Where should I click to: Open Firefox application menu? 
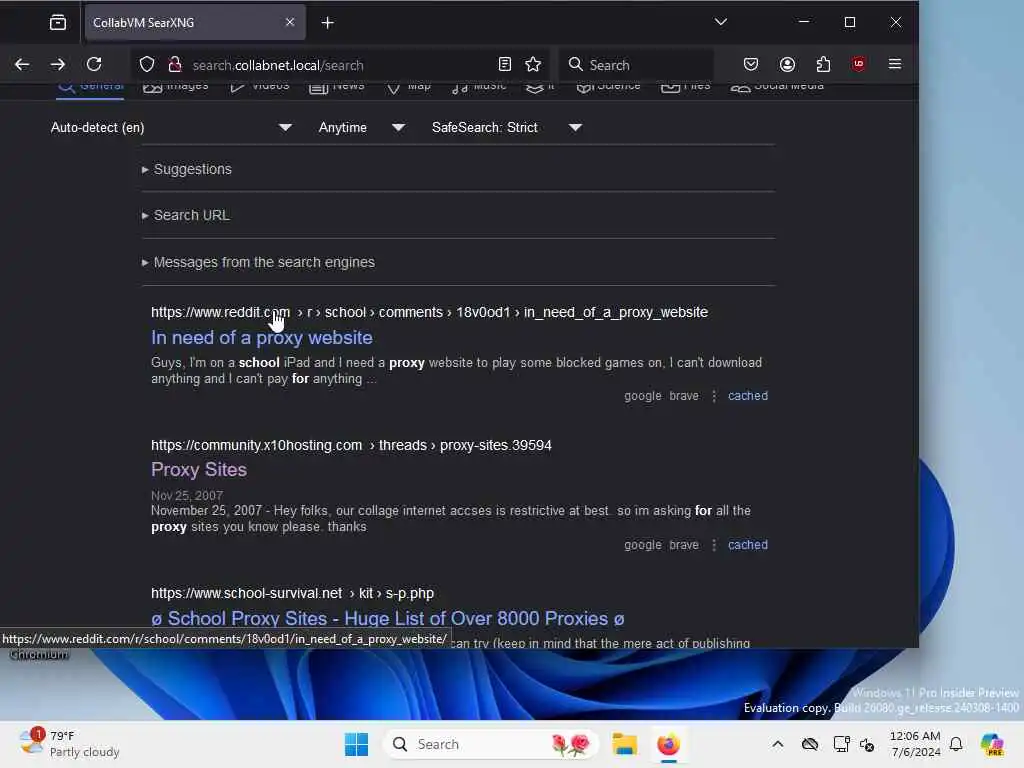[895, 64]
